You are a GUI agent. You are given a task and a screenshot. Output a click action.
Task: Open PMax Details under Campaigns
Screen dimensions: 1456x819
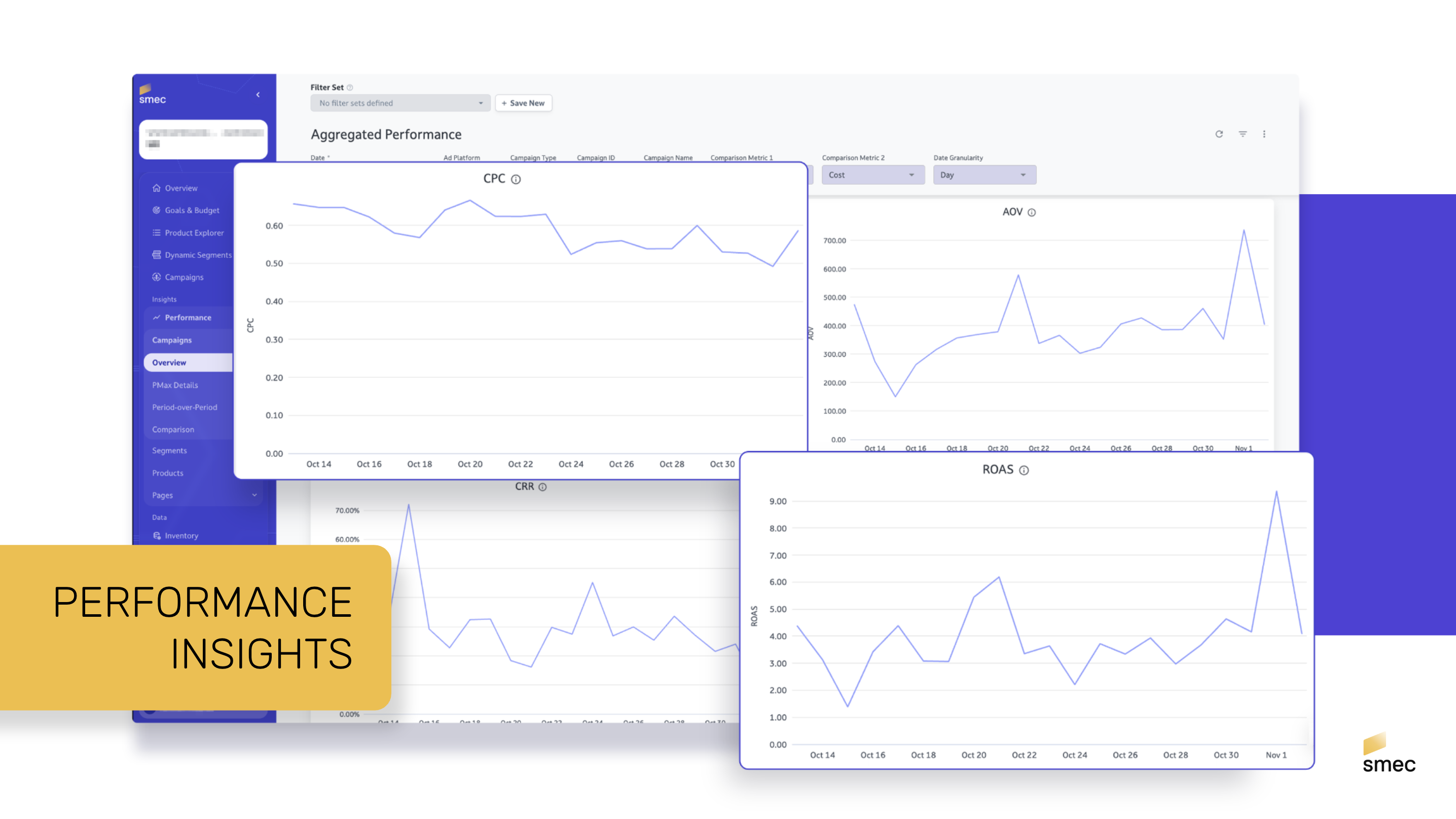point(175,385)
